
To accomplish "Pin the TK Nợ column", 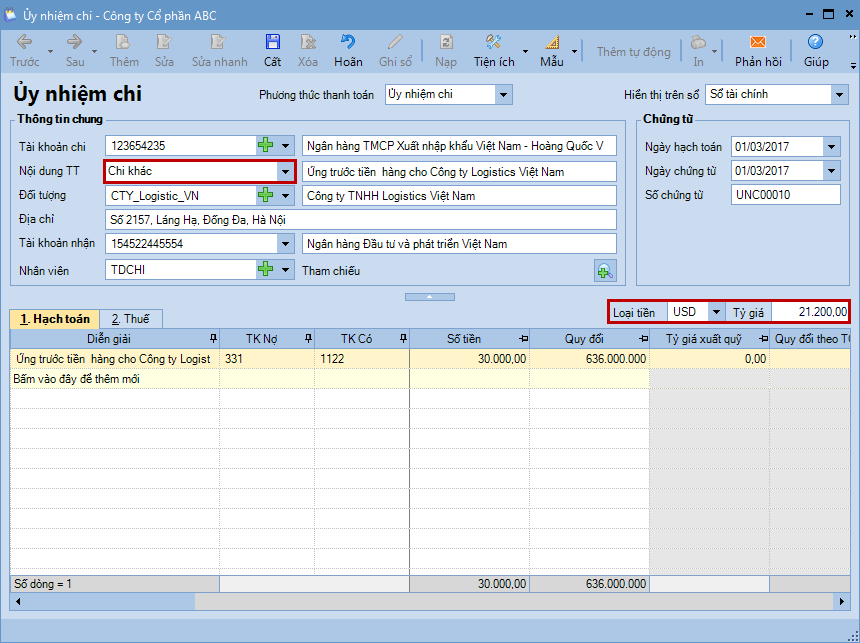I will 308,339.
